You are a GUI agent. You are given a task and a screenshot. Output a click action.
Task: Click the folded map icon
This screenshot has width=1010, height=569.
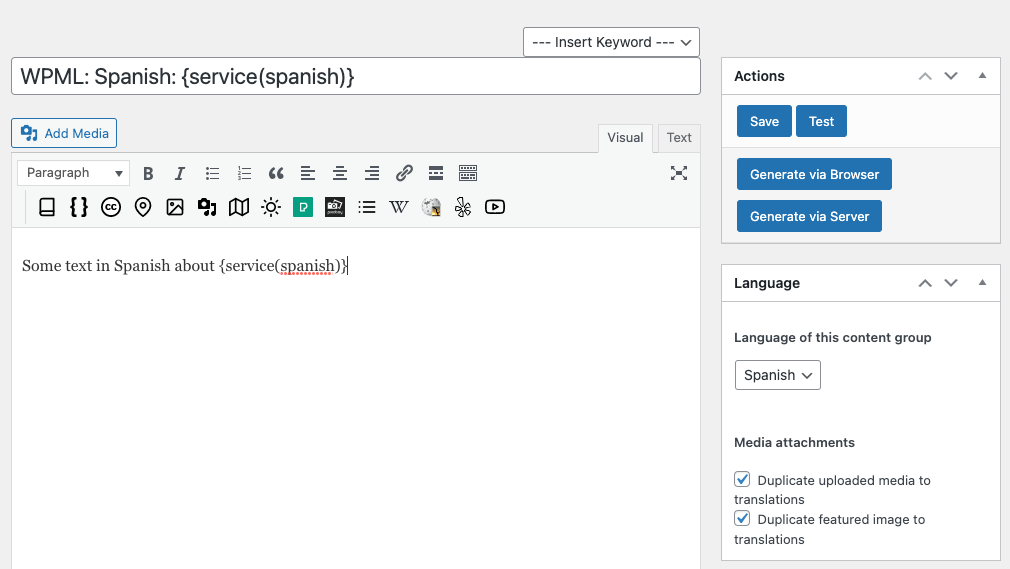(239, 207)
